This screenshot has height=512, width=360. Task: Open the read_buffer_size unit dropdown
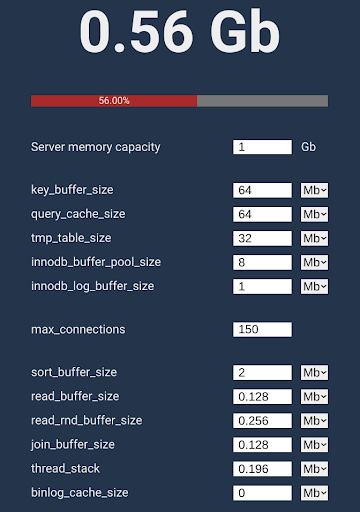coord(314,397)
